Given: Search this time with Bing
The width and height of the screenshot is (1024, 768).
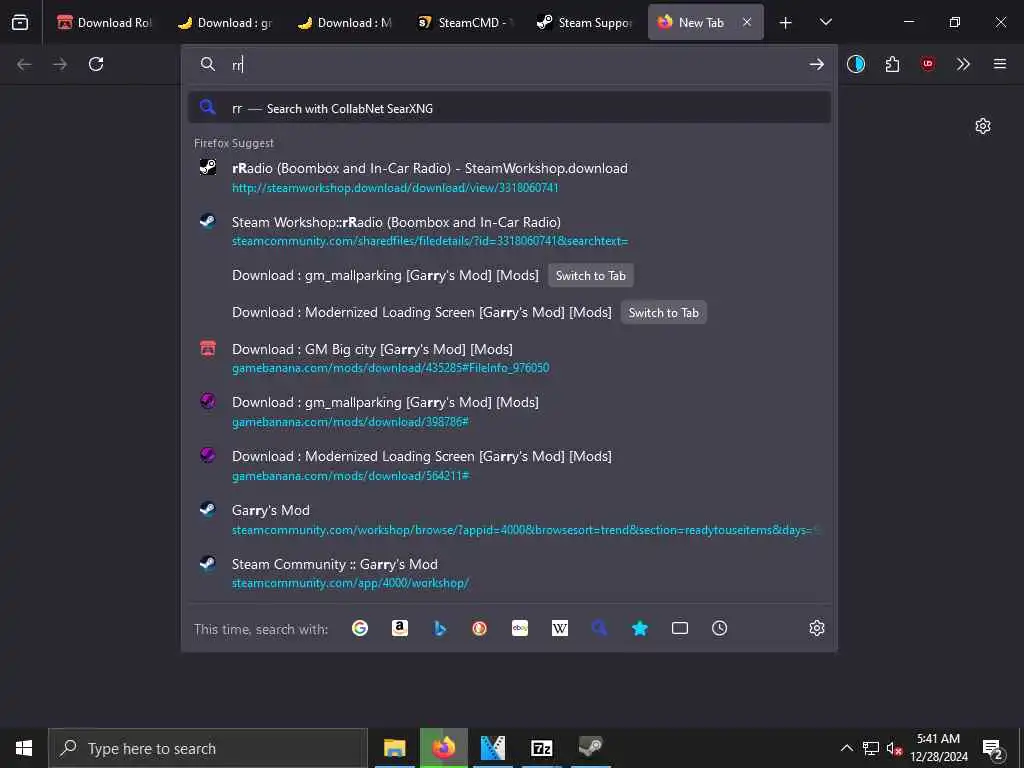Looking at the screenshot, I should [440, 628].
